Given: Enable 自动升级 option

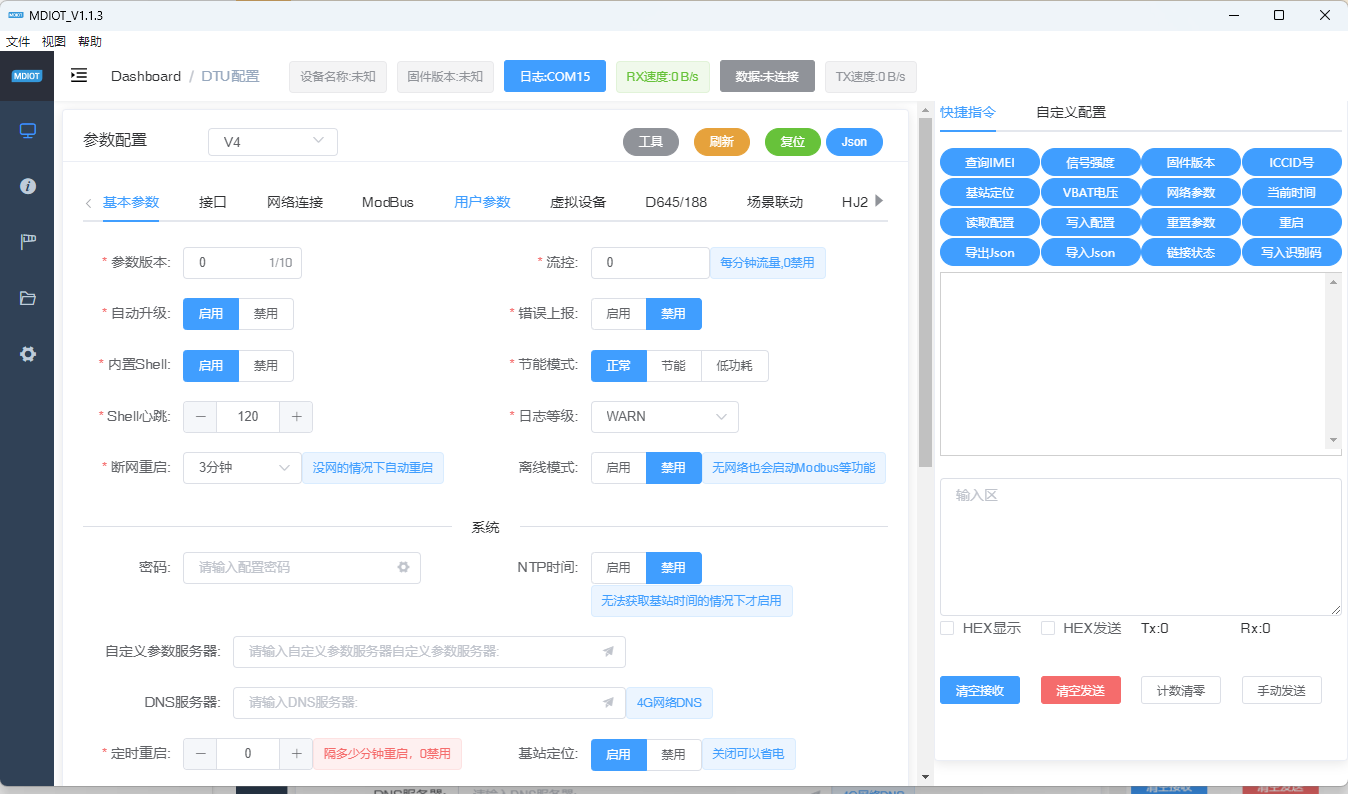Looking at the screenshot, I should pyautogui.click(x=211, y=314).
